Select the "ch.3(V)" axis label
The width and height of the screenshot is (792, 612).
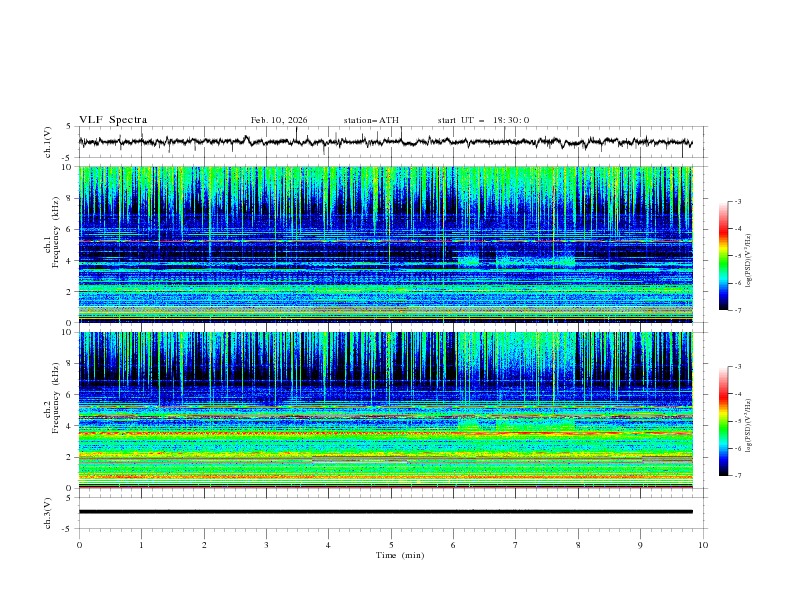pos(48,513)
